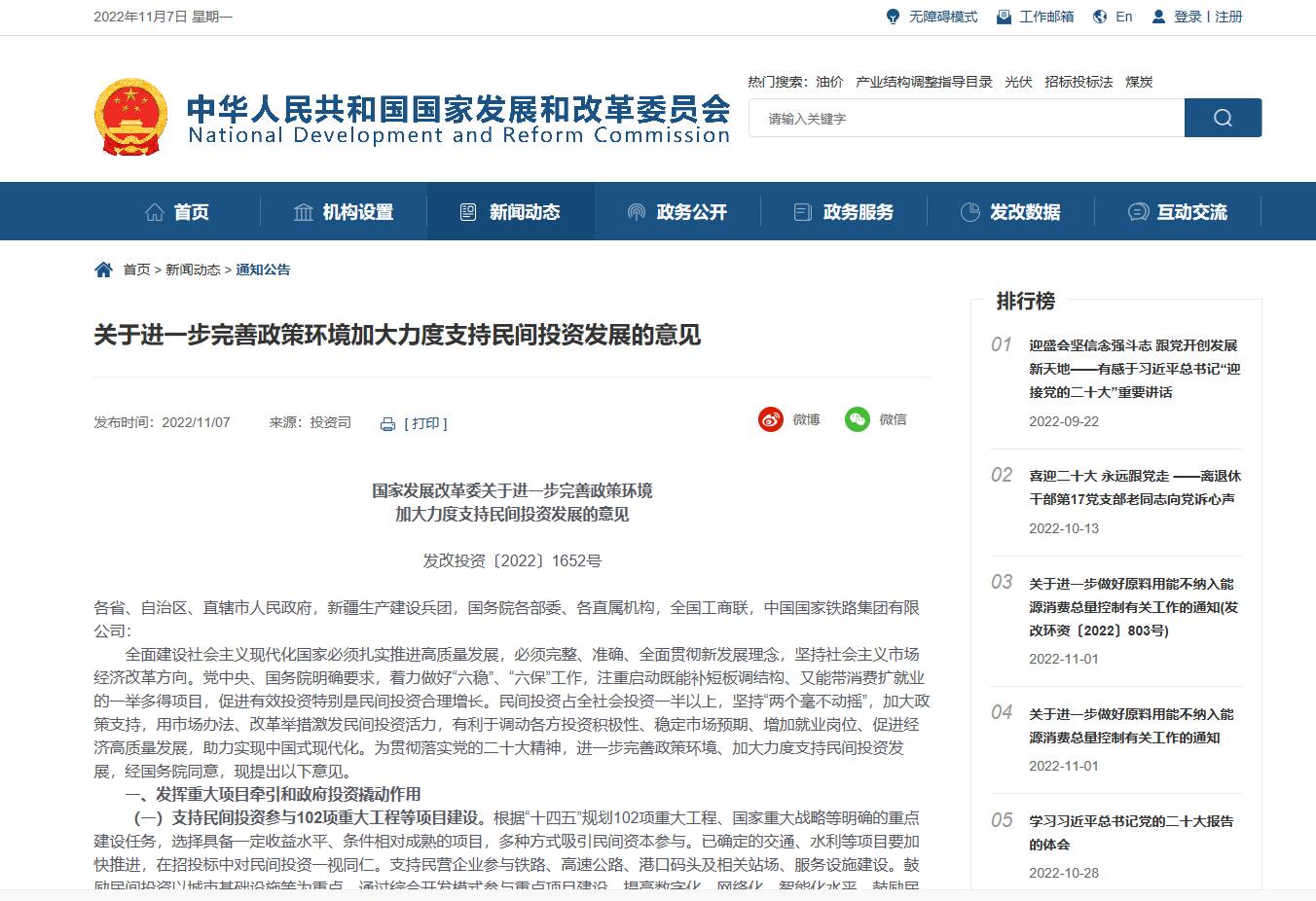1316x901 pixels.
Task: Open ranking item 01 迎盛会坚信念强斗志
Action: [x=1135, y=369]
